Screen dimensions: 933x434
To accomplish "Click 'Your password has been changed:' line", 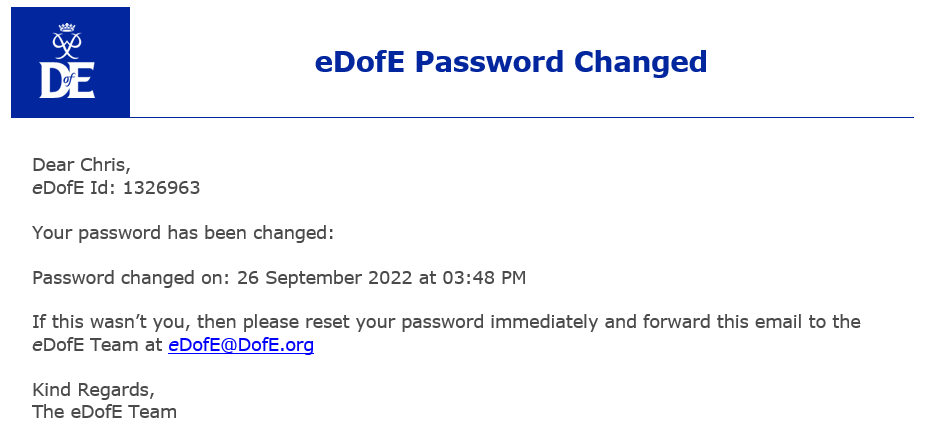I will (183, 233).
